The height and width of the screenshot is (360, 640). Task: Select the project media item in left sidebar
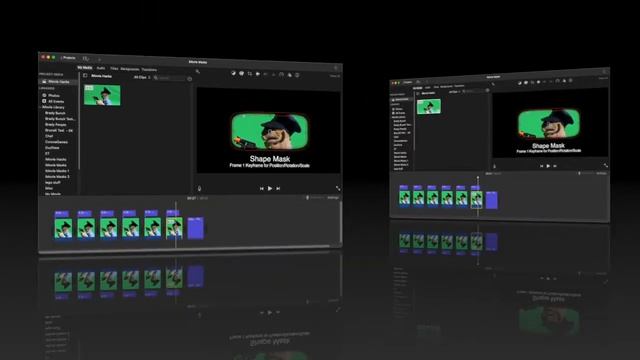58,82
